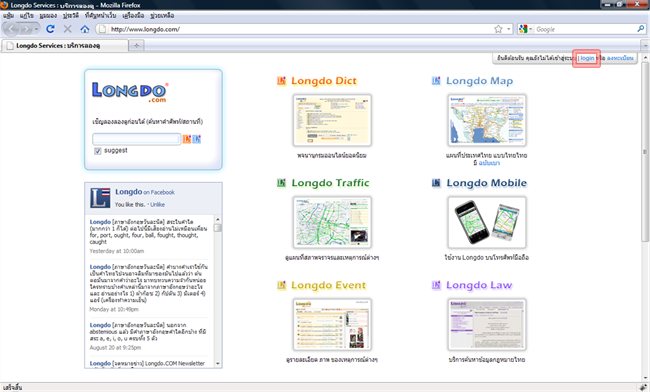Click the ลงทะเบียน register link
This screenshot has height=392, width=650.
[620, 58]
